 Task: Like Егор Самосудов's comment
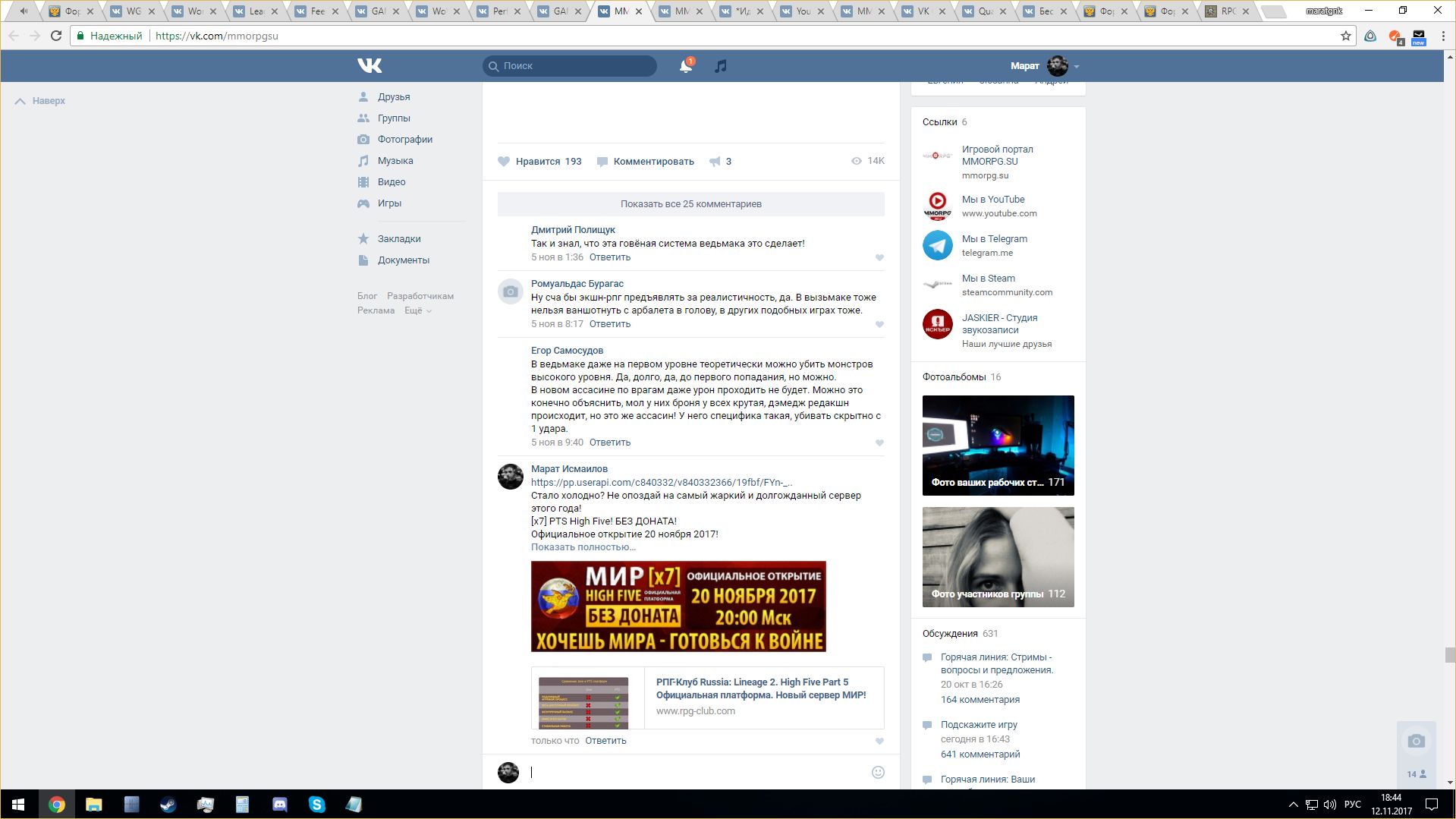point(879,443)
